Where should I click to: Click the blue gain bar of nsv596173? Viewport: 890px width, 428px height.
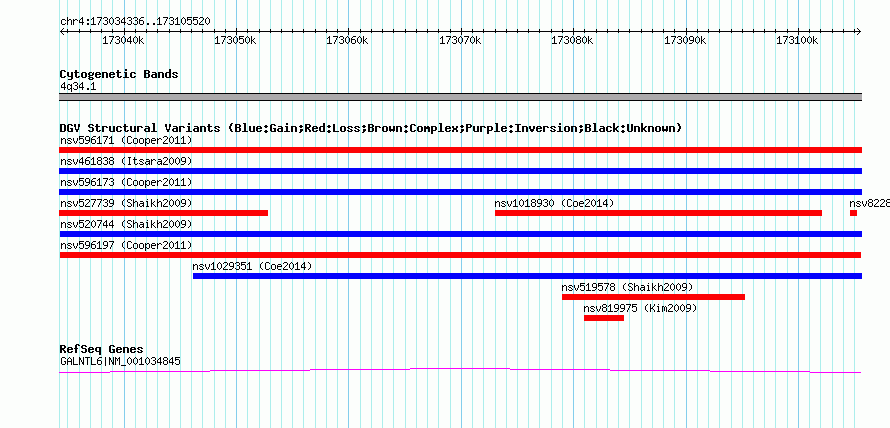(461, 192)
